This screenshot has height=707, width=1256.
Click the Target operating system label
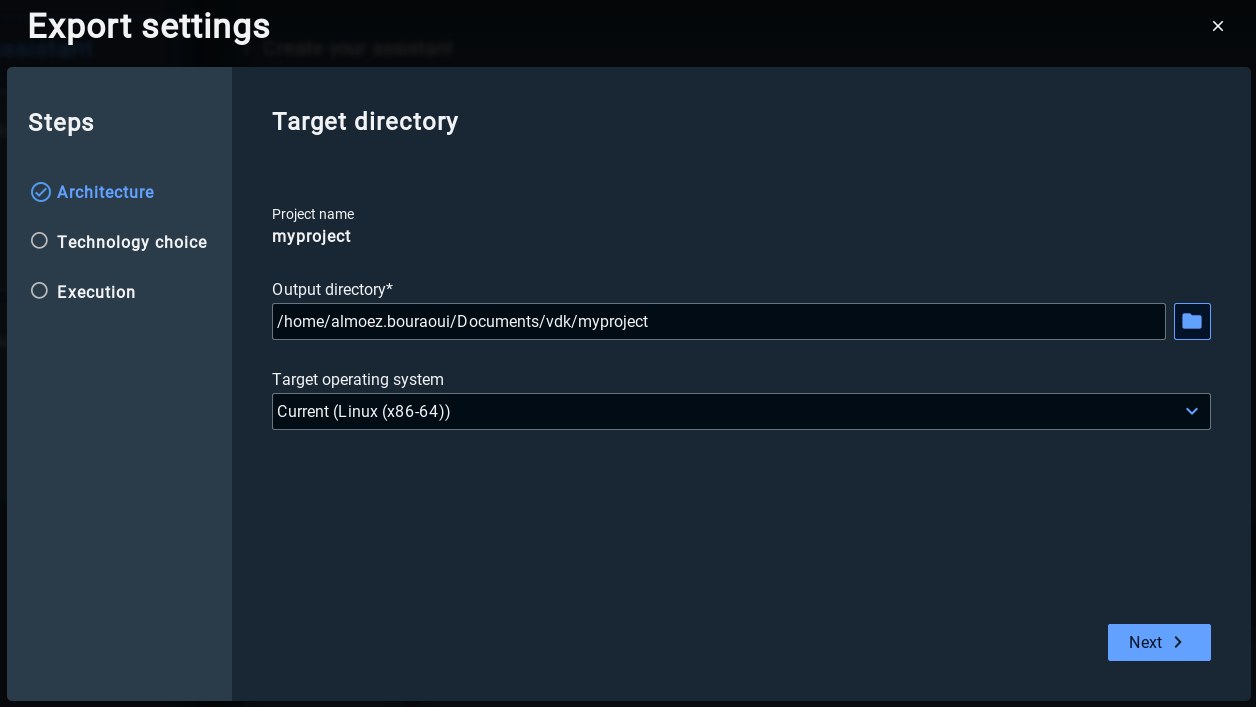(358, 379)
